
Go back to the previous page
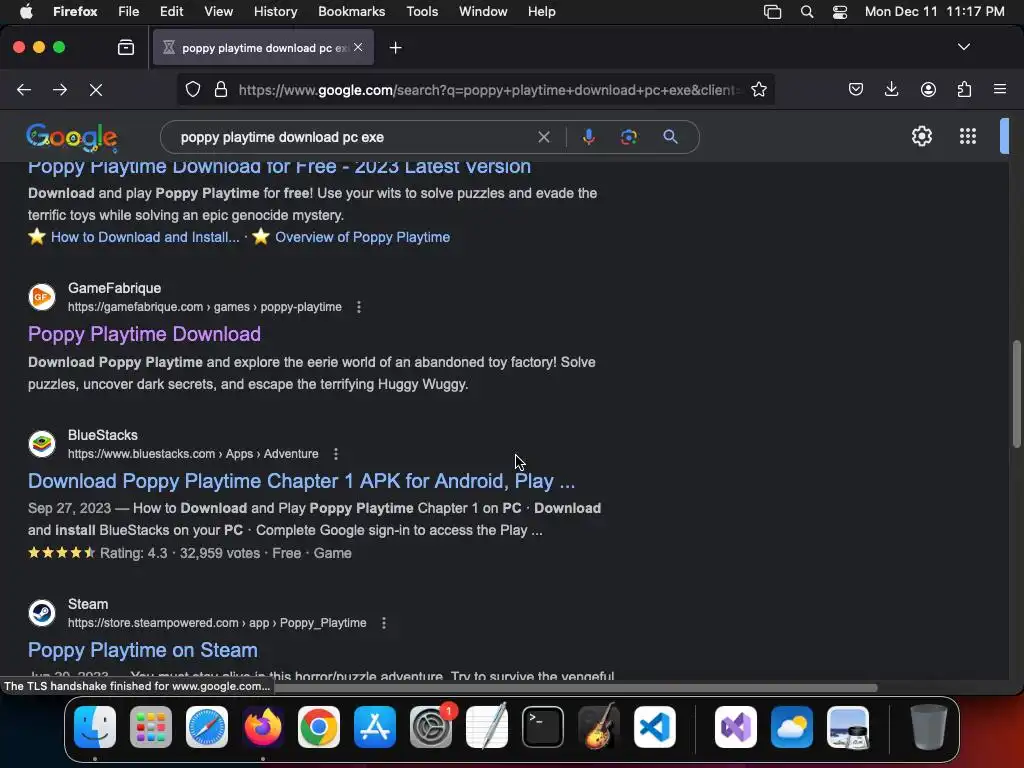(24, 89)
